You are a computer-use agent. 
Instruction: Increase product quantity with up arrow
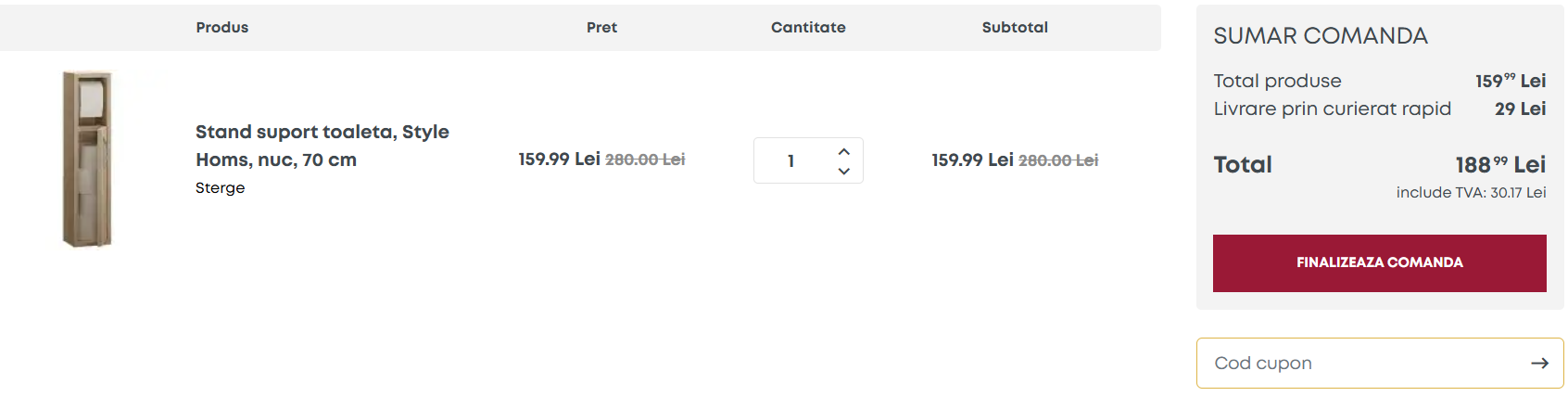point(843,151)
